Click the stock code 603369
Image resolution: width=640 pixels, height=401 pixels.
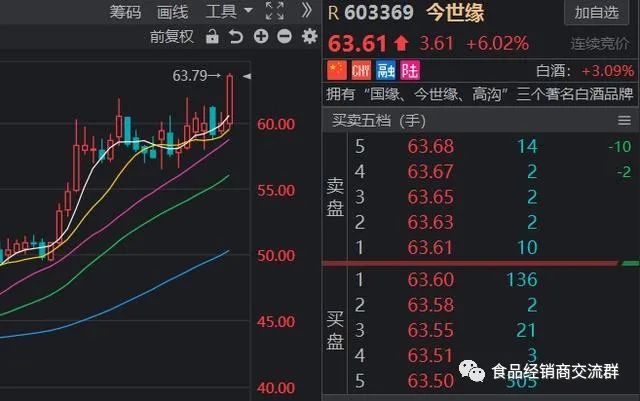(x=379, y=13)
